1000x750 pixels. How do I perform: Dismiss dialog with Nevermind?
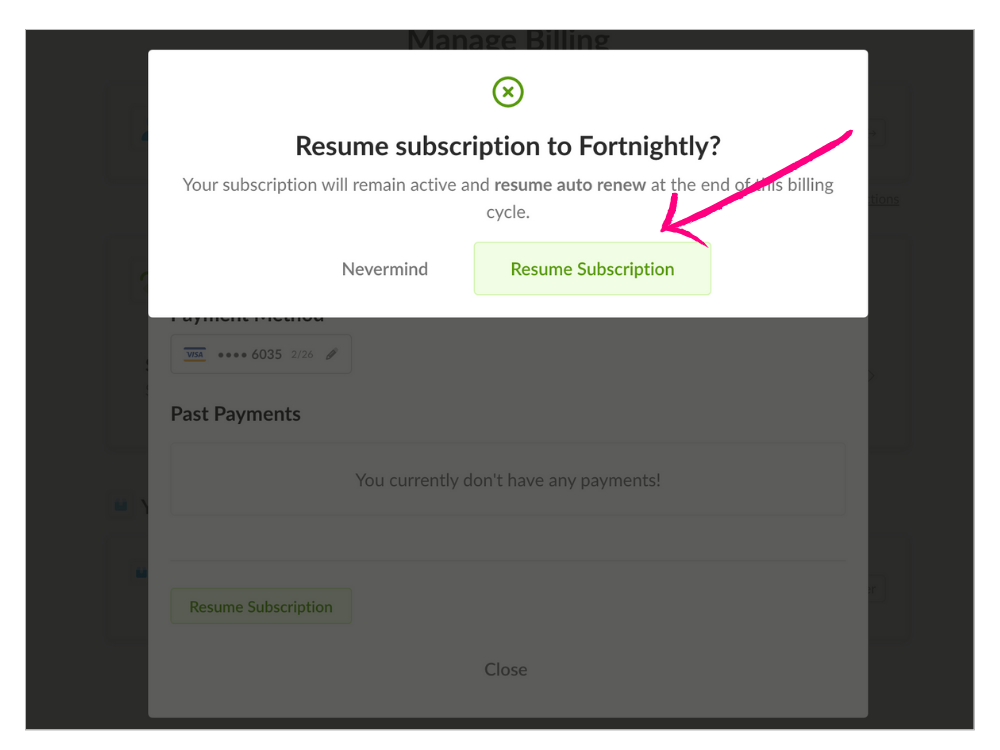tap(385, 269)
